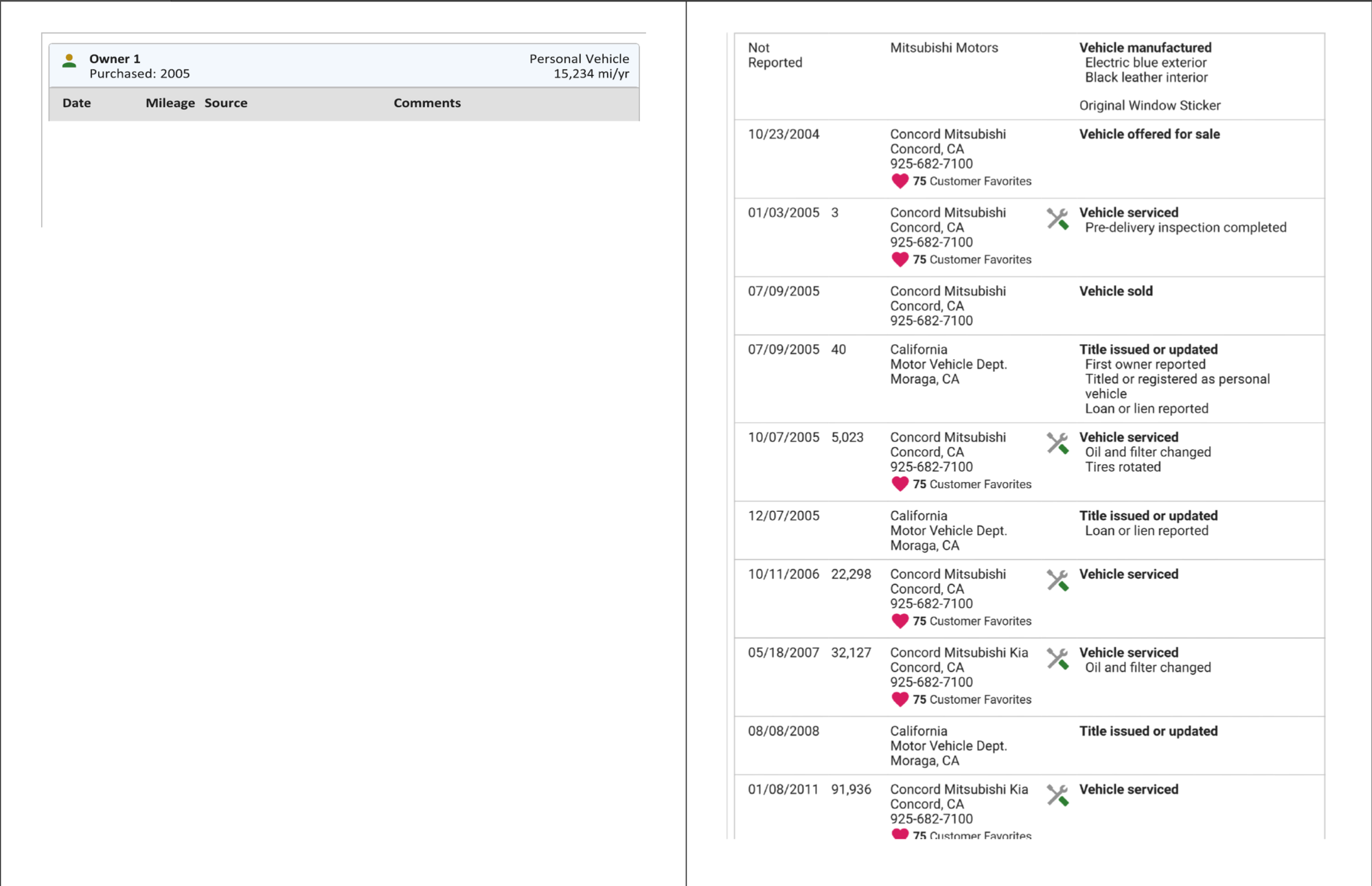This screenshot has width=1372, height=886.
Task: Click the 12/07/2005 date cell
Action: click(x=784, y=516)
